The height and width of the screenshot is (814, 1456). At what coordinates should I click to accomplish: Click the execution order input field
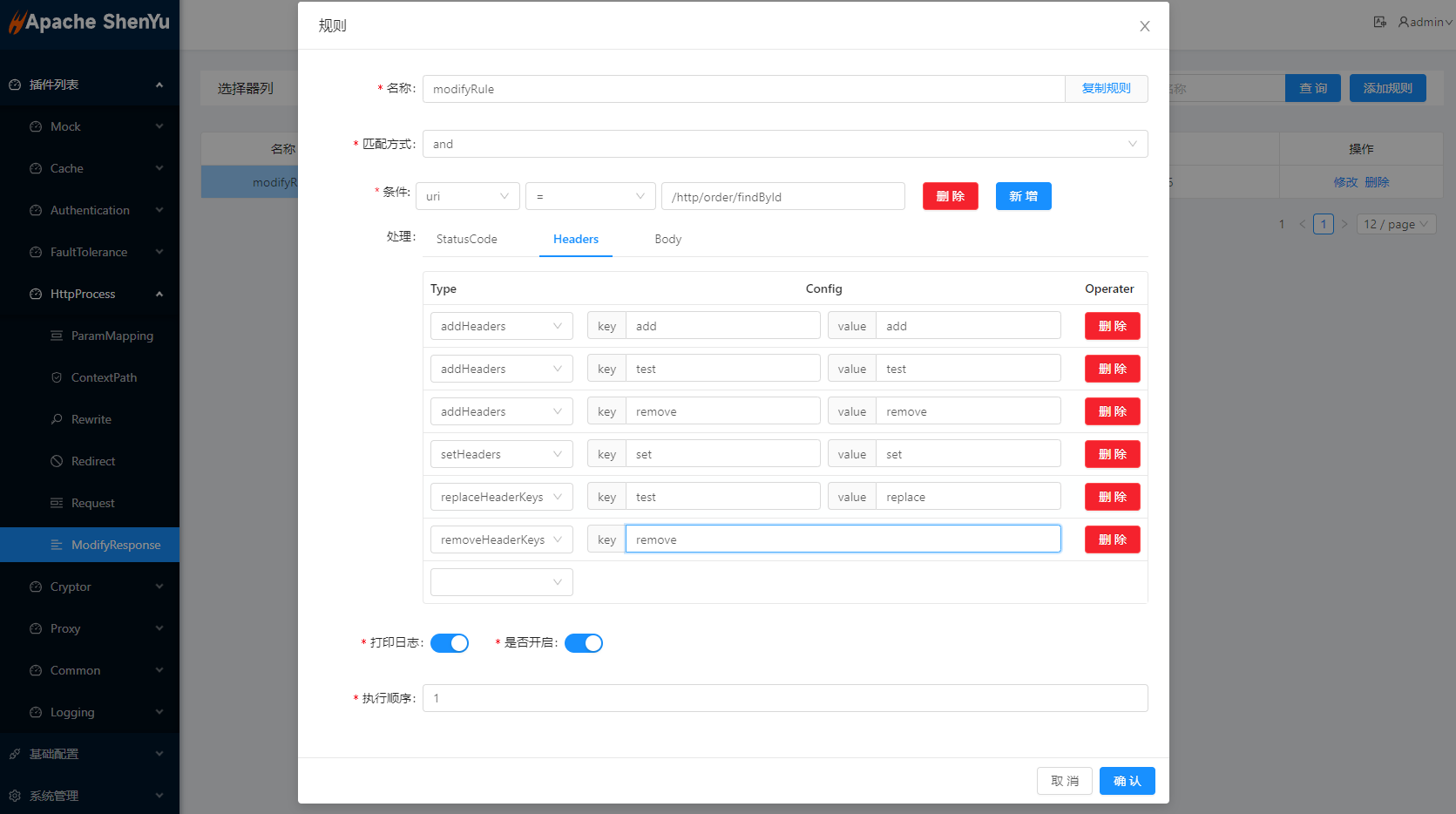(x=784, y=698)
